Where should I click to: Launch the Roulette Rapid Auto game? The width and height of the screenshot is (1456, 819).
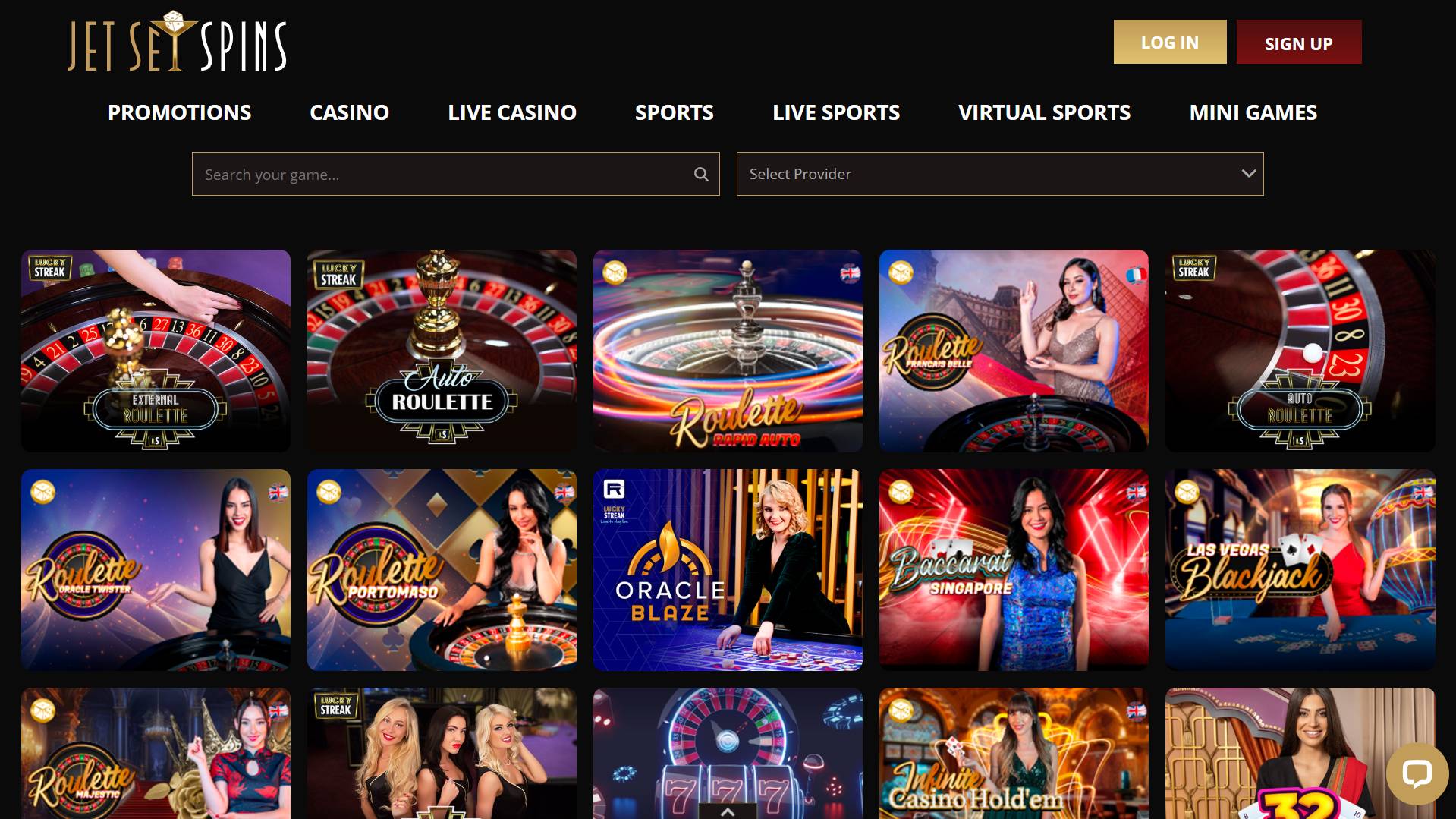click(x=728, y=351)
